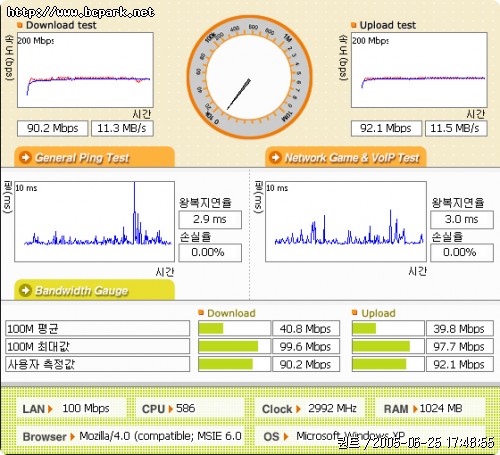This screenshot has width=500, height=455.
Task: Click the Microsoft Windows XP text
Action: click(351, 436)
